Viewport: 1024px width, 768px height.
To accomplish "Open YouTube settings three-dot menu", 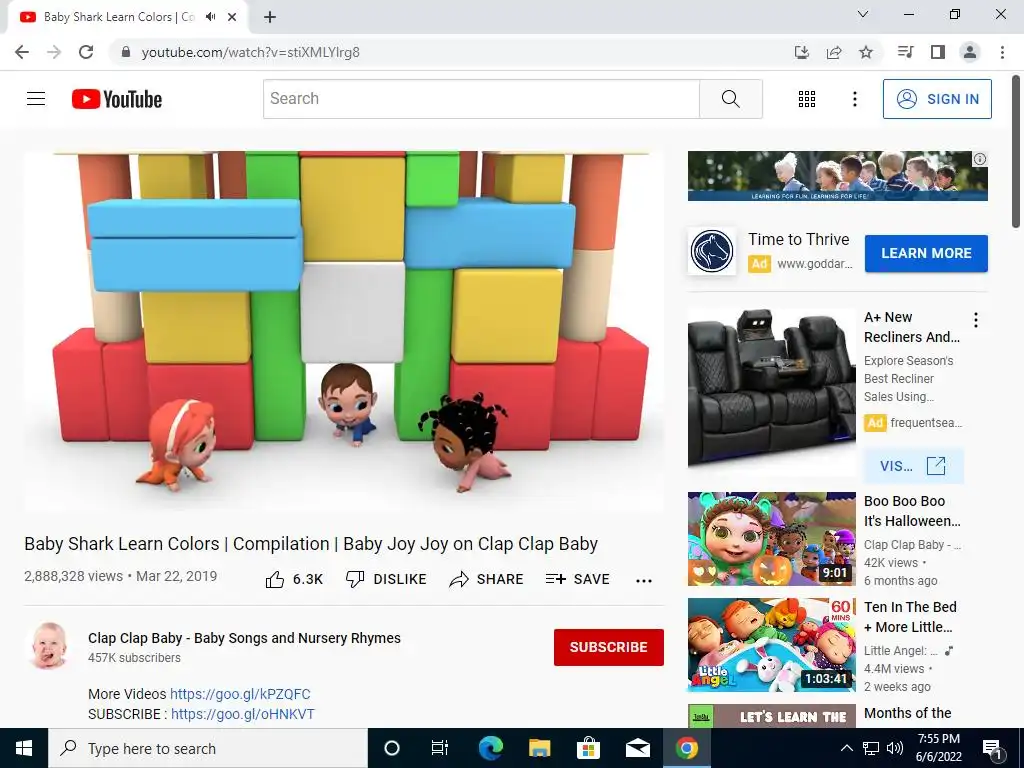I will (x=854, y=99).
